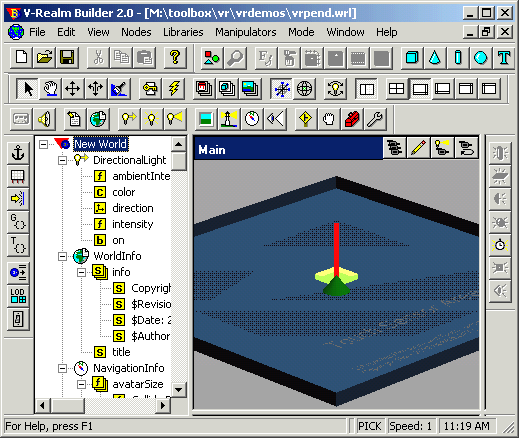The width and height of the screenshot is (519, 438).
Task: Click the Anchor node icon
Action: (18, 153)
